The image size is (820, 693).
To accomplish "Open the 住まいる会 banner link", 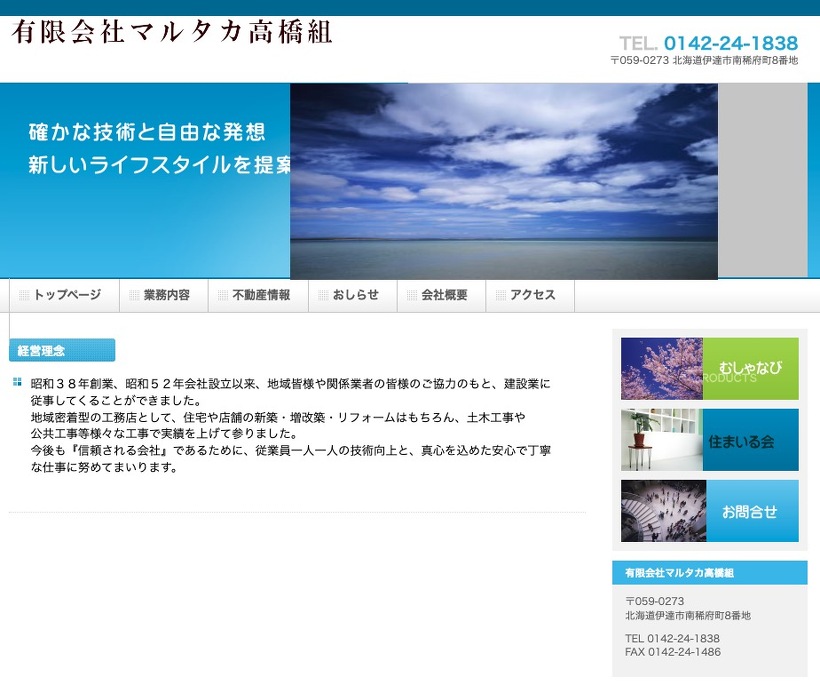I will [x=709, y=440].
